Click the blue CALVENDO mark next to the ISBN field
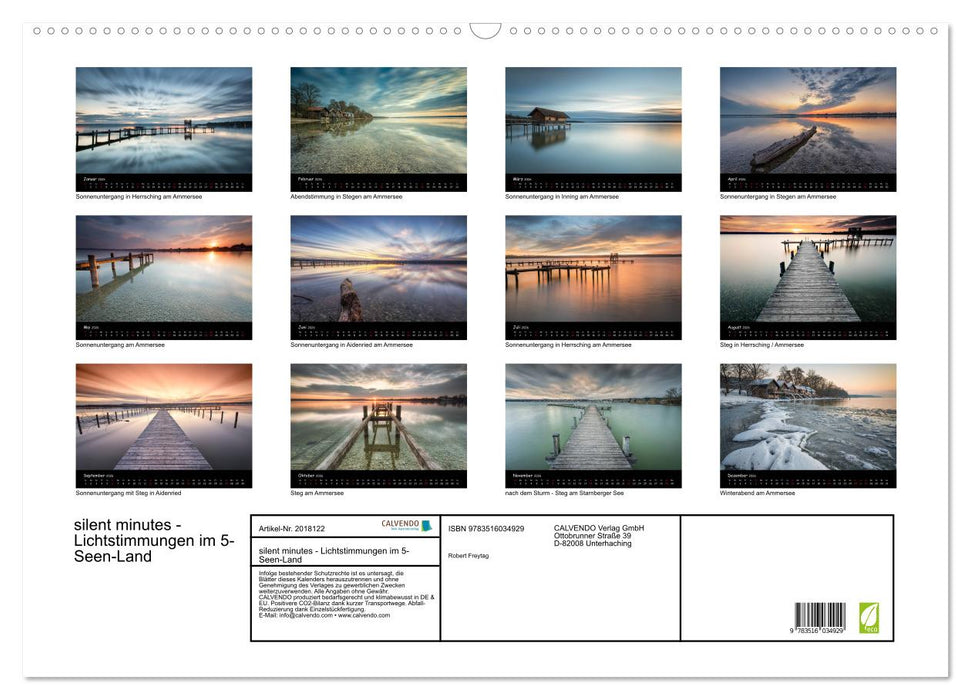This screenshot has height=700, width=971. (428, 526)
